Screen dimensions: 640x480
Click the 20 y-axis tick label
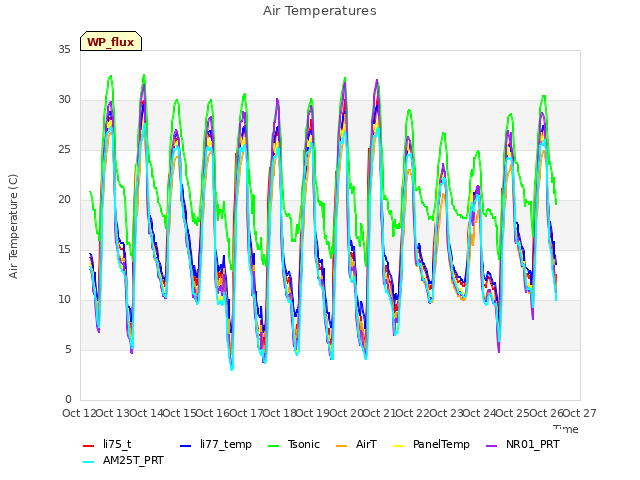[64, 199]
